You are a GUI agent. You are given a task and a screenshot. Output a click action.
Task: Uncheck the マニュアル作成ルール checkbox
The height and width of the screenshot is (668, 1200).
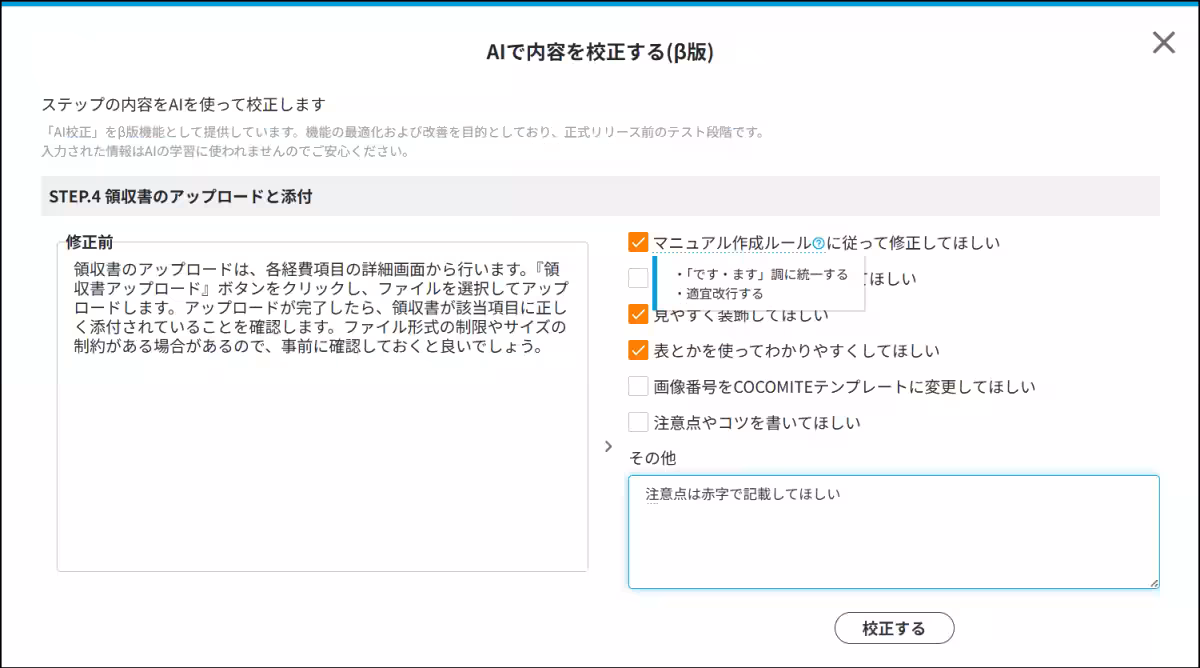pos(639,242)
